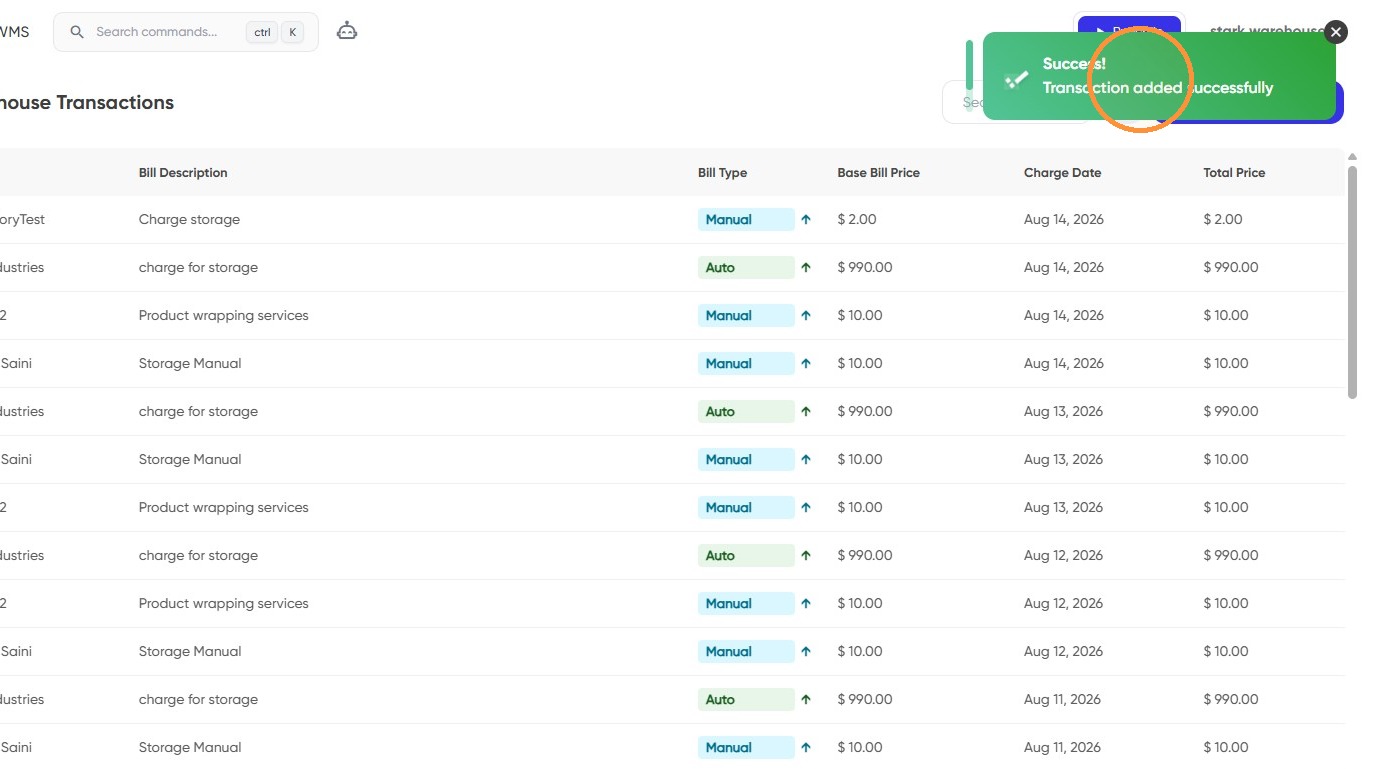The height and width of the screenshot is (769, 1376).
Task: Click the up arrow on Aug 14 Product wrapping services row
Action: tap(806, 315)
